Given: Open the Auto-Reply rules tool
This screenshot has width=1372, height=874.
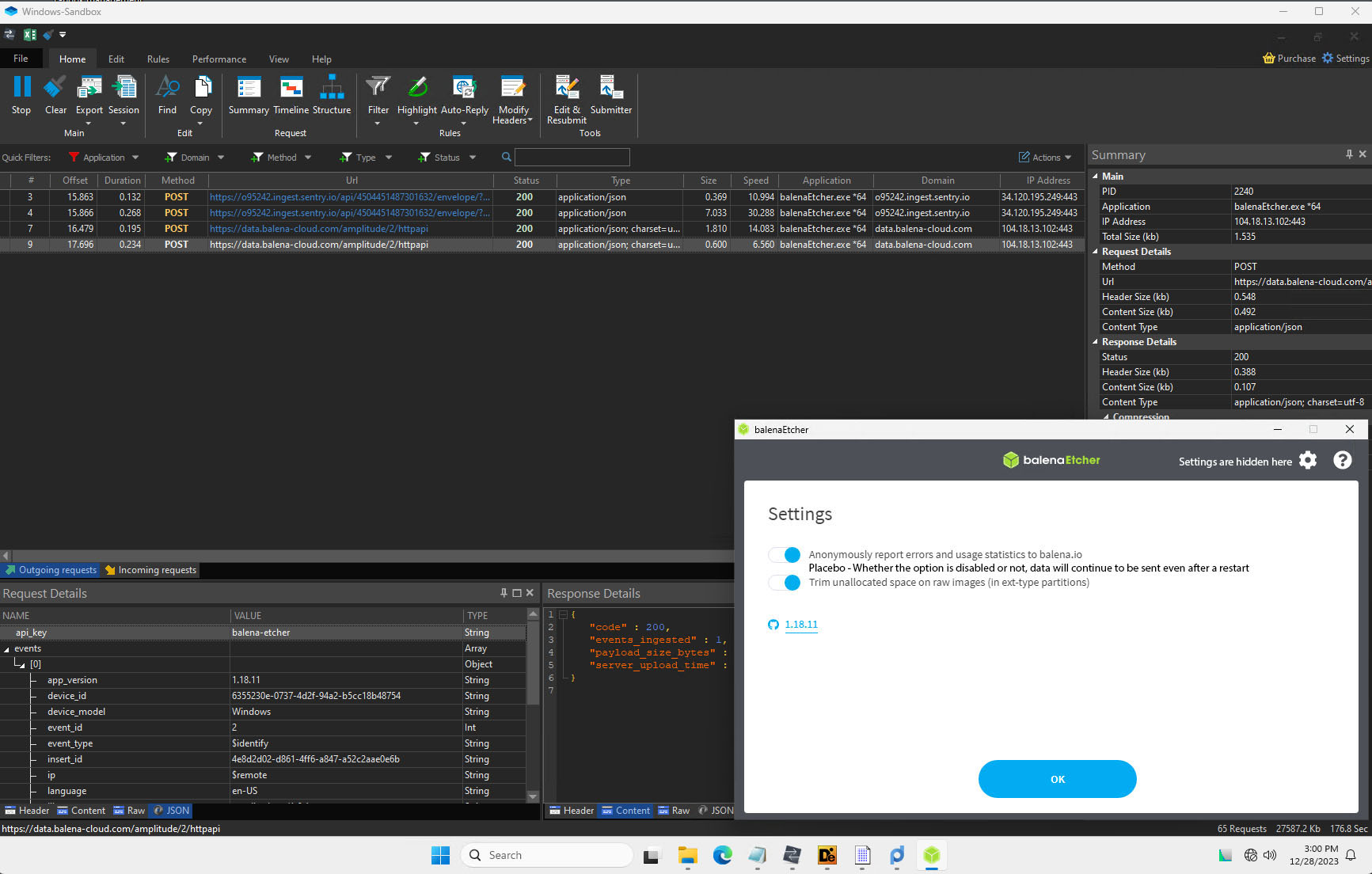Looking at the screenshot, I should [x=464, y=87].
